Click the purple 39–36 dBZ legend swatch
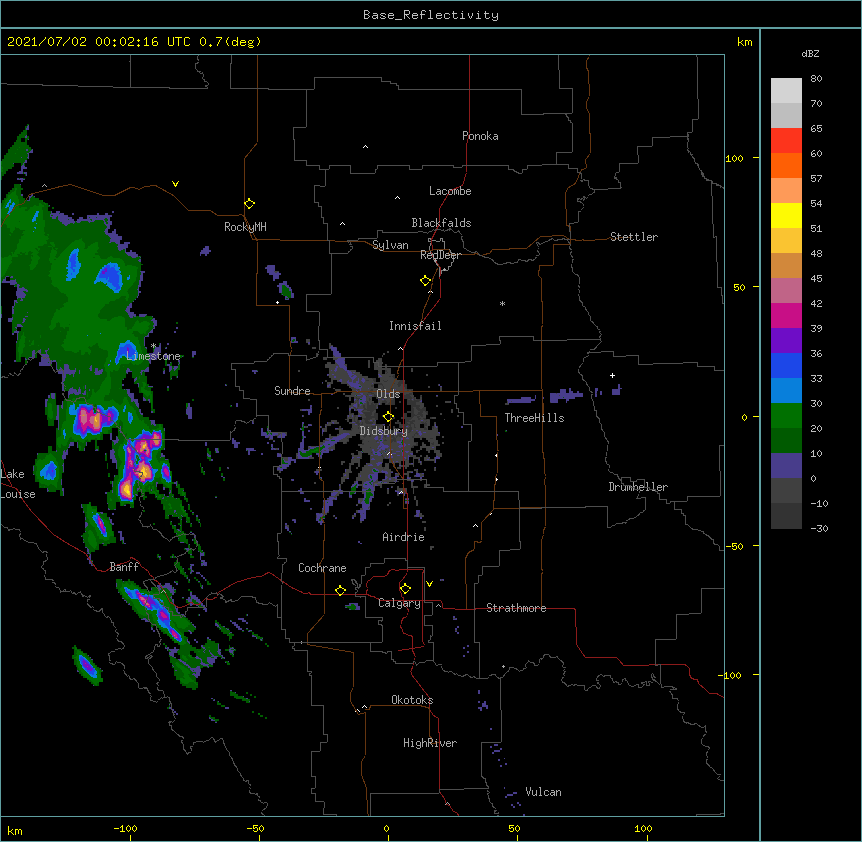This screenshot has height=842, width=862. click(x=786, y=341)
